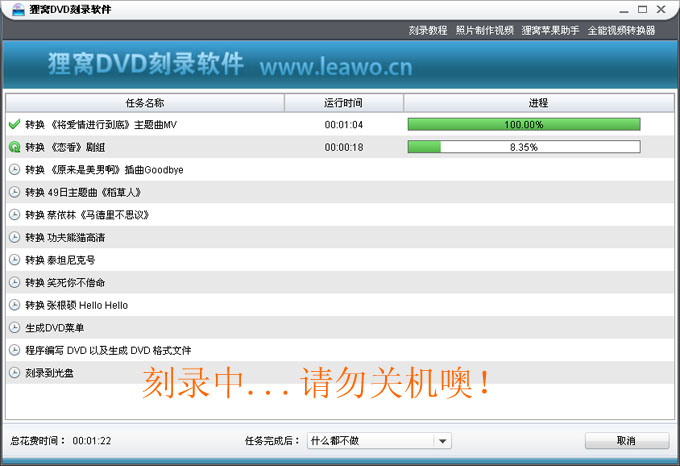Click the 进程 column header
The height and width of the screenshot is (466, 680).
[x=539, y=103]
